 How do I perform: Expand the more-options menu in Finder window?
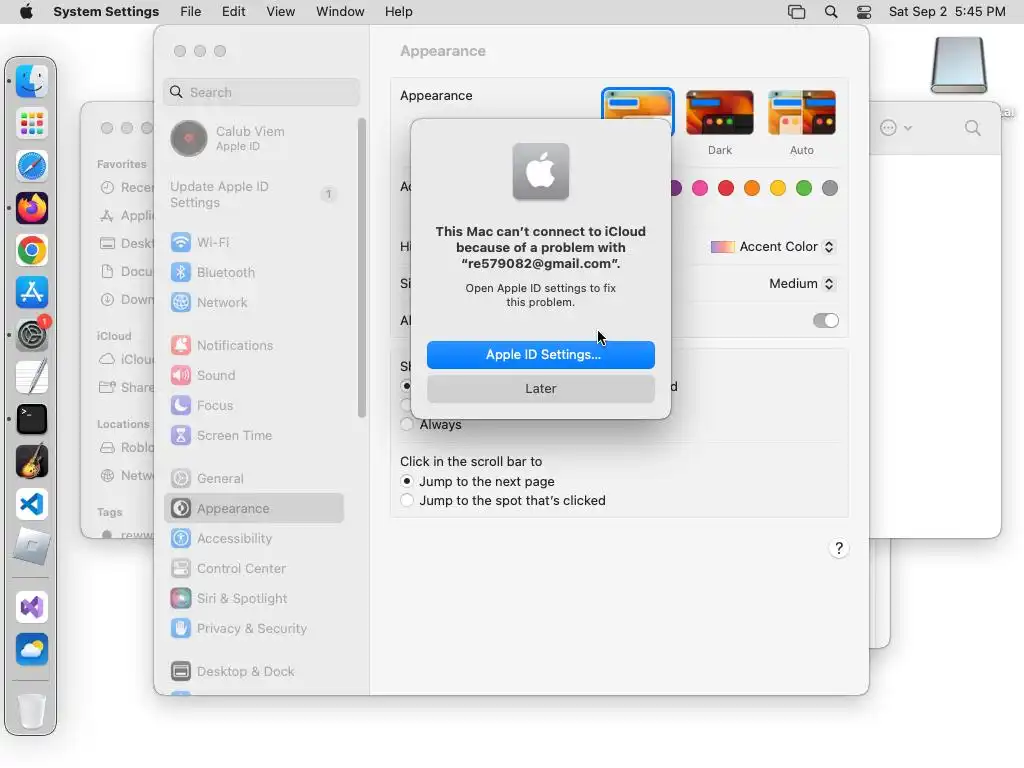(895, 128)
